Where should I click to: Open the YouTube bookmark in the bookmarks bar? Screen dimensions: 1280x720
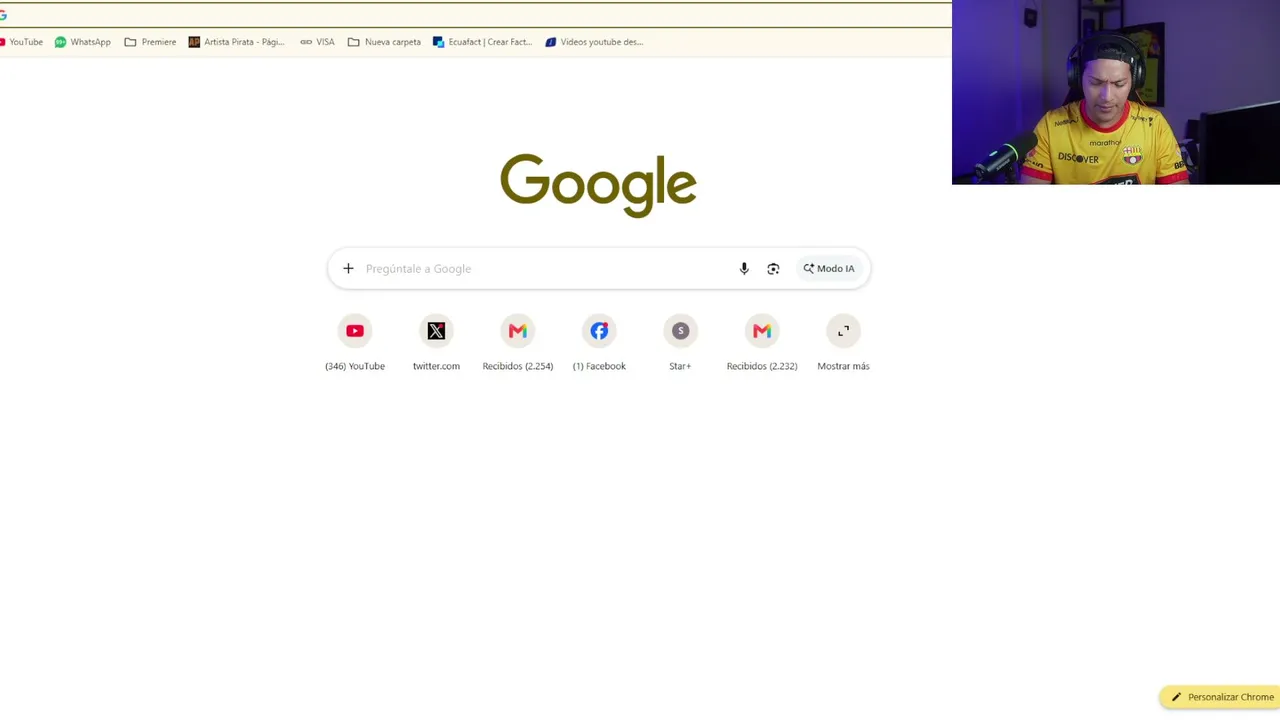22,42
